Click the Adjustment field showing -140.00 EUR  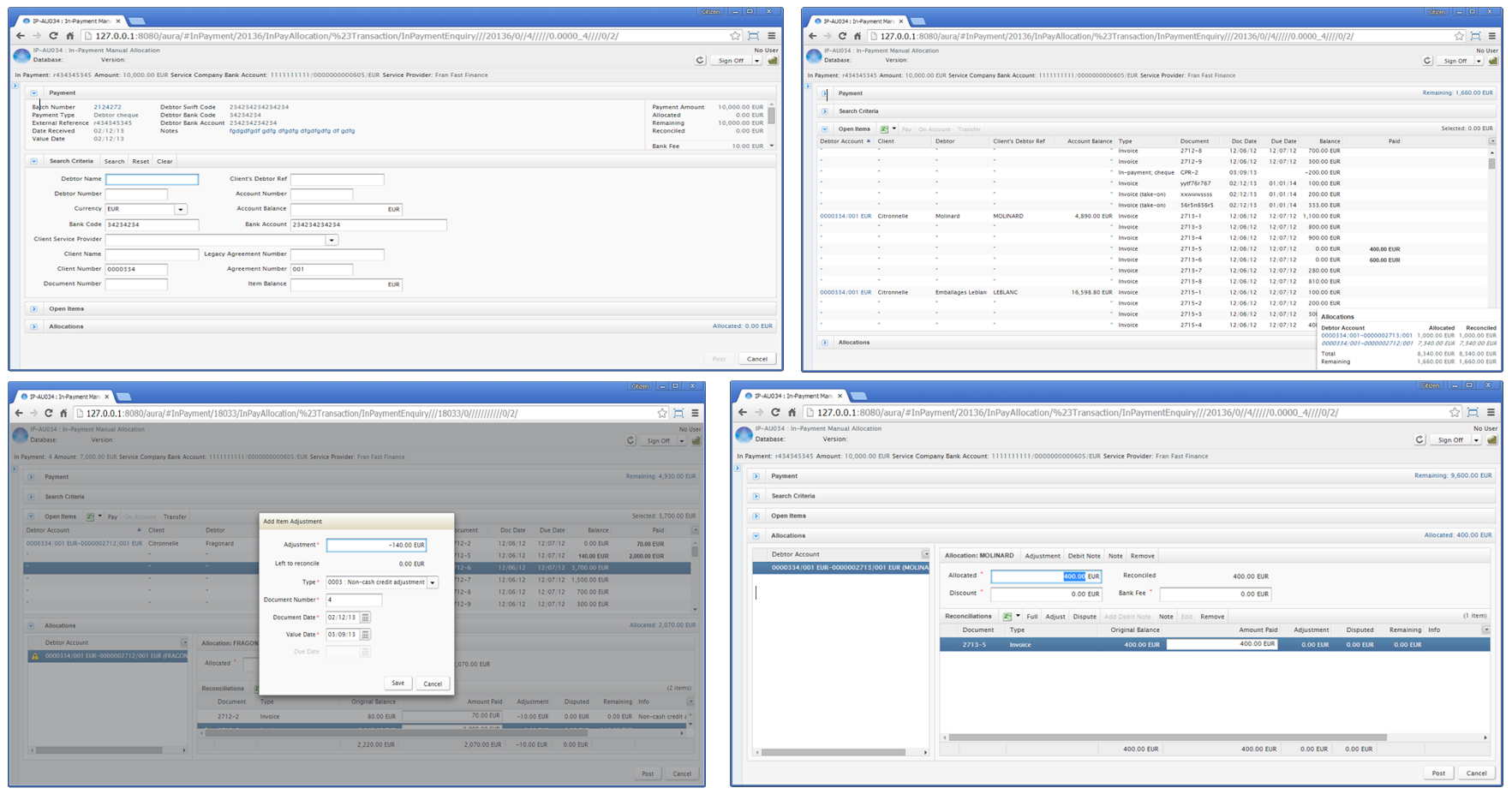tap(376, 545)
